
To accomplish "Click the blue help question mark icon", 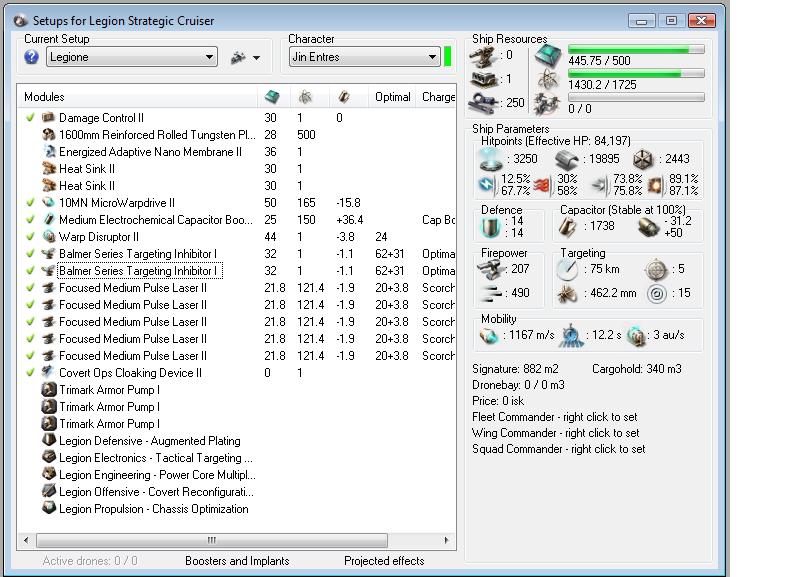I will (31, 57).
